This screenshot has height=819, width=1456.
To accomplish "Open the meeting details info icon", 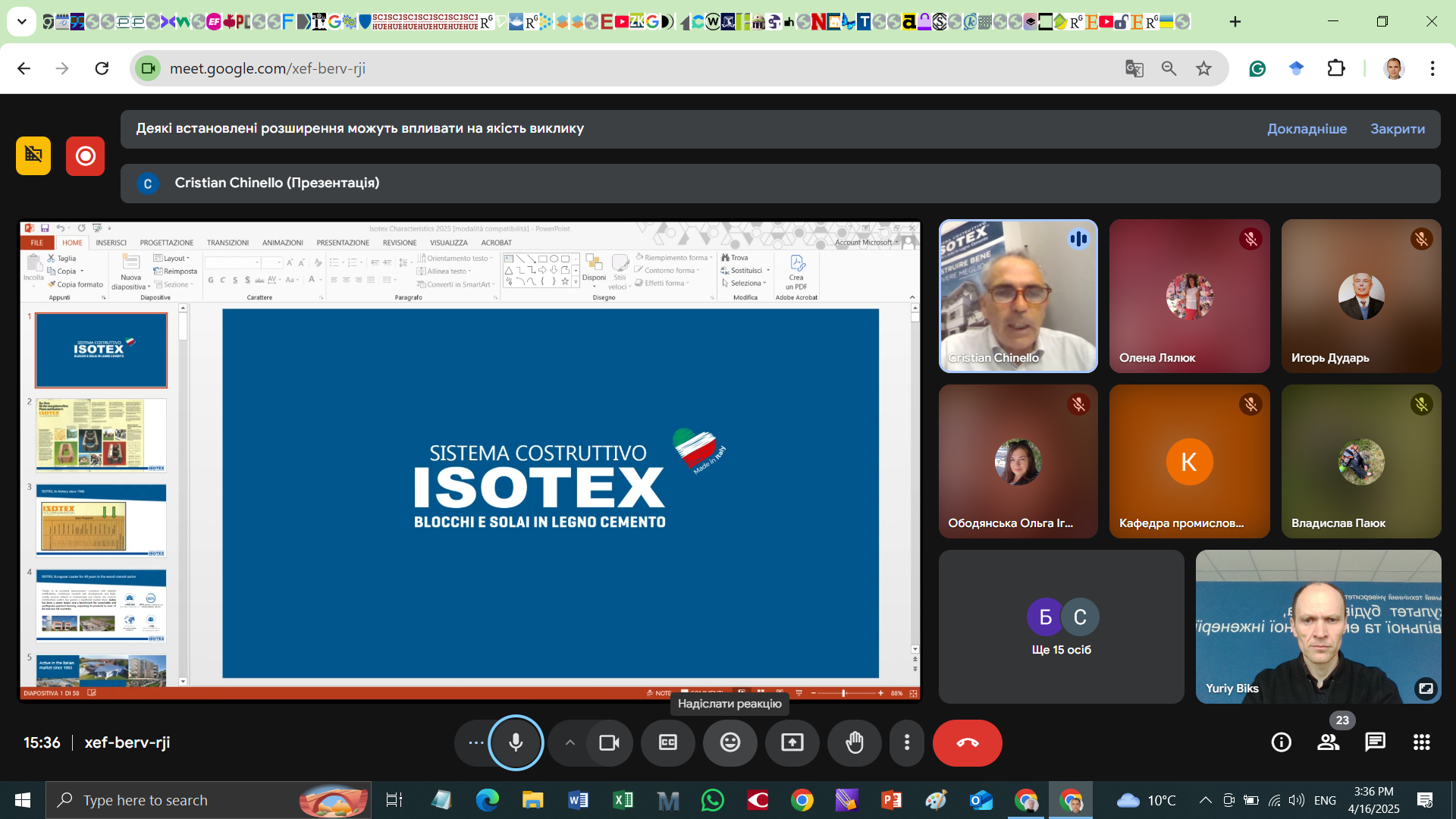I will (1282, 742).
